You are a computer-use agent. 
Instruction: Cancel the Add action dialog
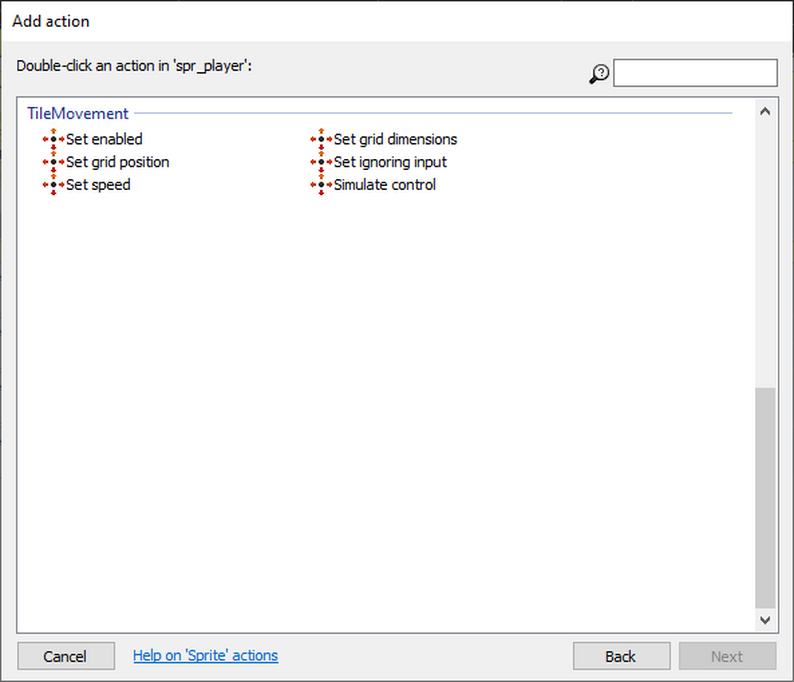click(66, 656)
